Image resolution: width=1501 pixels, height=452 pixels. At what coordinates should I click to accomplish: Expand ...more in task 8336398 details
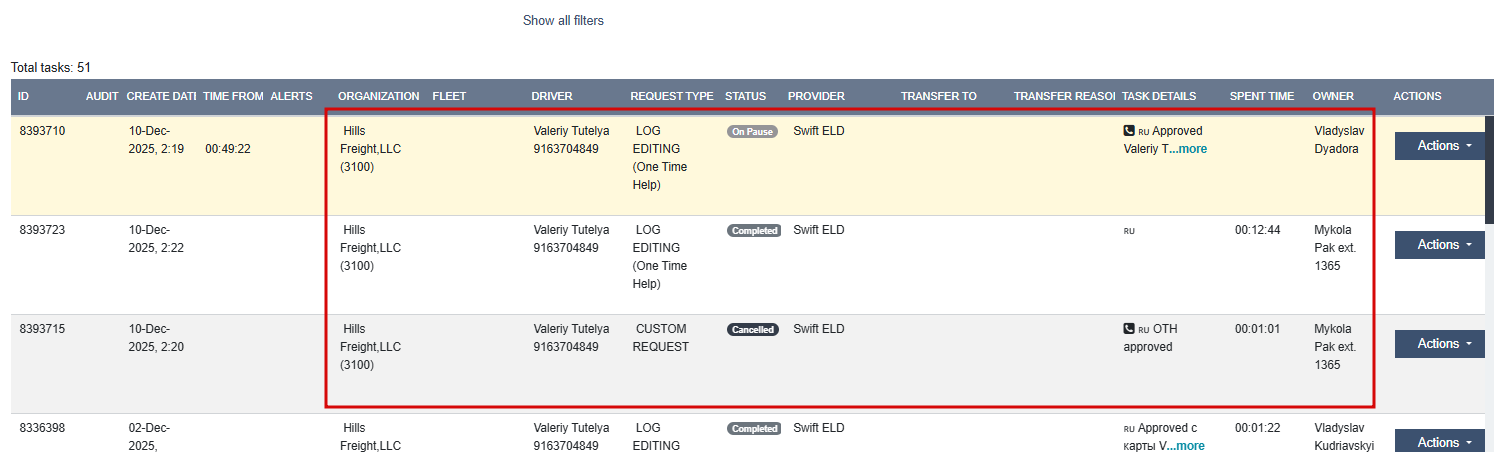(1186, 446)
